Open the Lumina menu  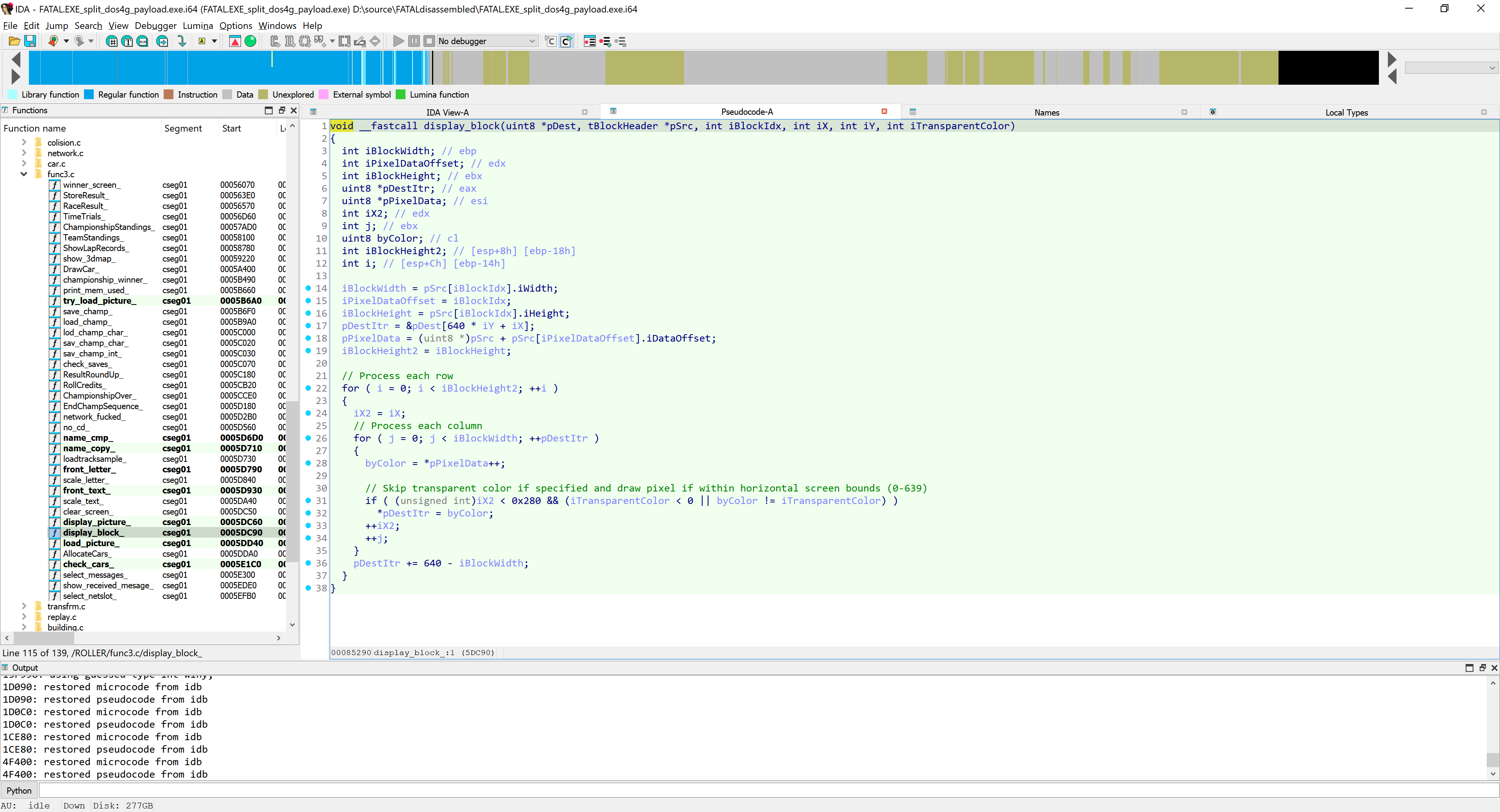(197, 26)
